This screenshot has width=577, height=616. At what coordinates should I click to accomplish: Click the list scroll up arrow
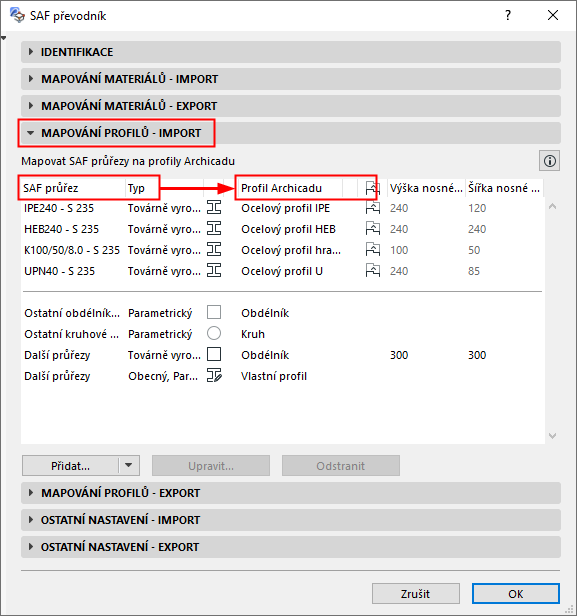pos(552,206)
